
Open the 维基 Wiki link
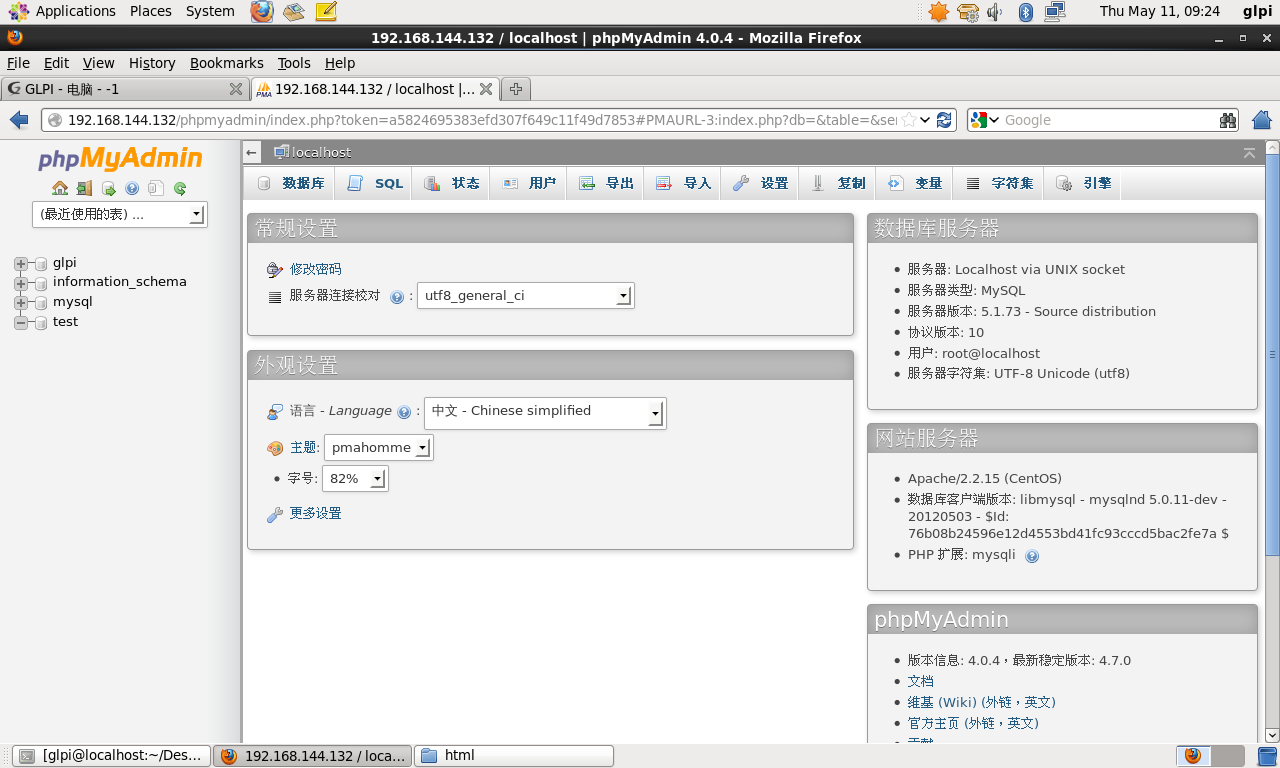[981, 702]
